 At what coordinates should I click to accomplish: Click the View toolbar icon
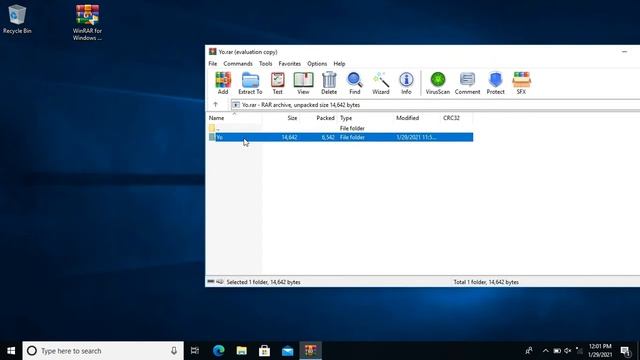click(303, 83)
